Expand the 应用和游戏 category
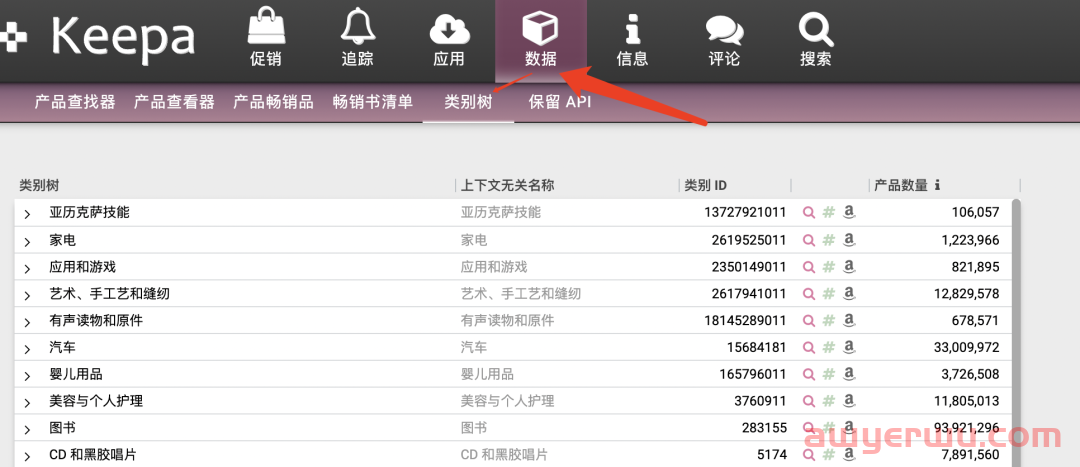The height and width of the screenshot is (467, 1080). (x=27, y=269)
